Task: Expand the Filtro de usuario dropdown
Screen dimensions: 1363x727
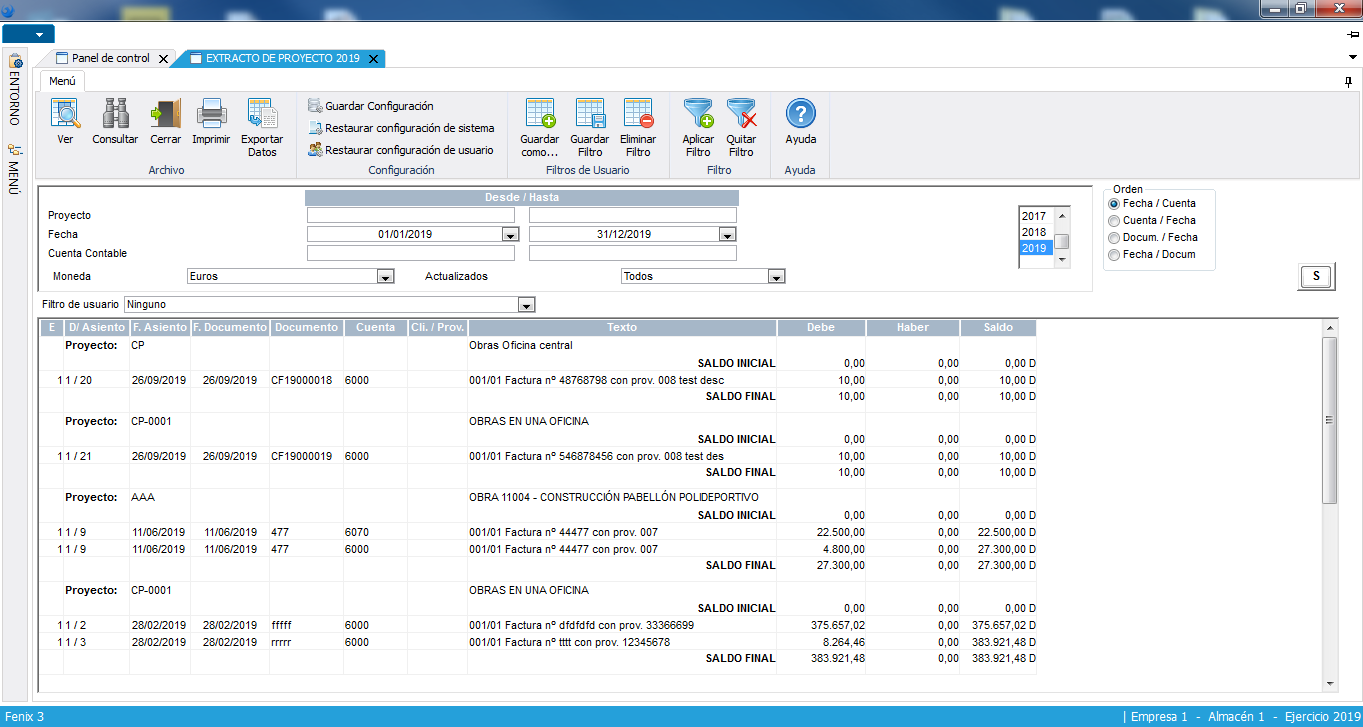Action: click(x=527, y=305)
